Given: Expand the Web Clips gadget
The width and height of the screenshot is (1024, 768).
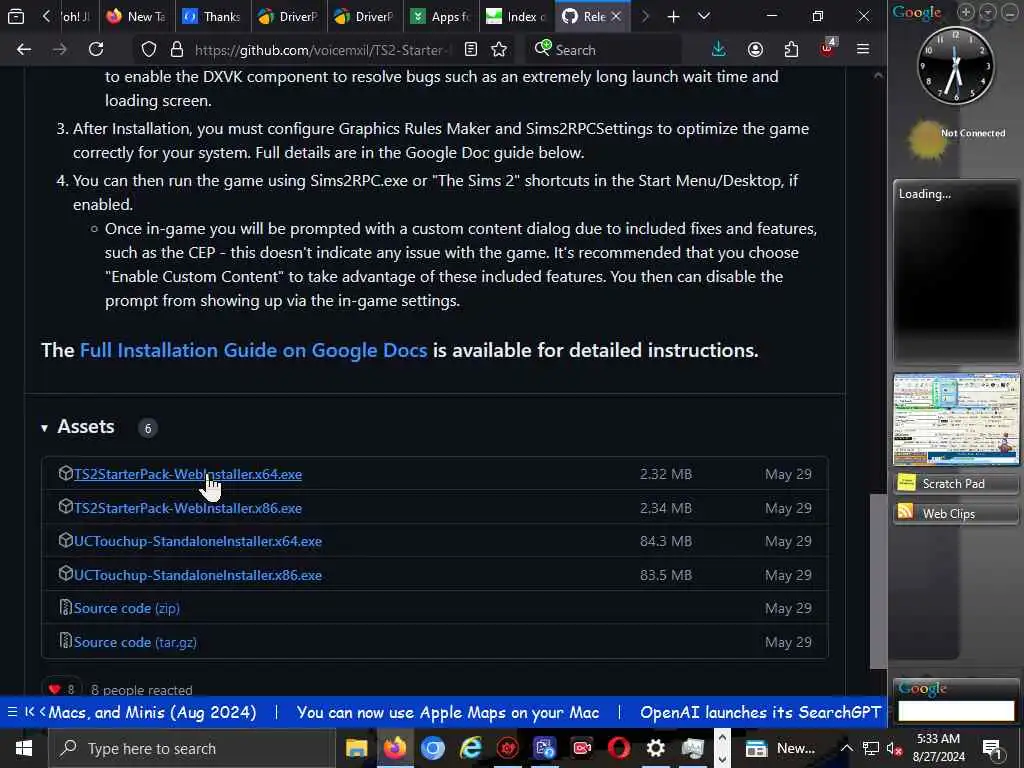Looking at the screenshot, I should point(956,513).
